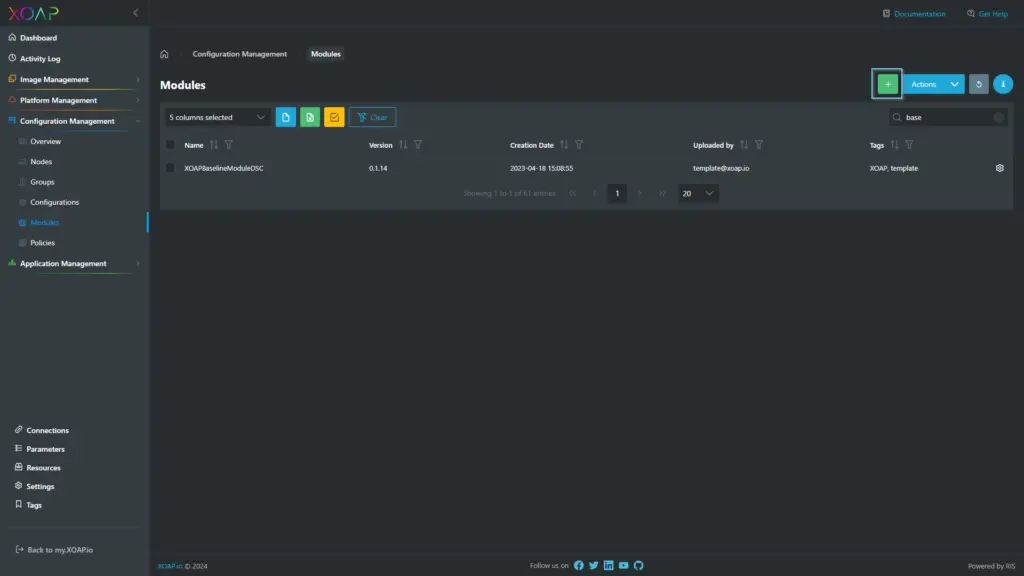The width and height of the screenshot is (1024, 576).
Task: Go to Nodes page
Action: click(40, 162)
